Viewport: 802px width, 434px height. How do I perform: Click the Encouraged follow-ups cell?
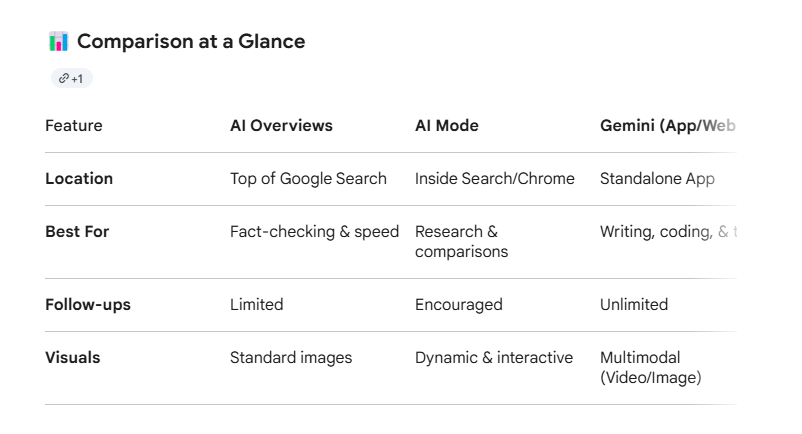click(459, 305)
